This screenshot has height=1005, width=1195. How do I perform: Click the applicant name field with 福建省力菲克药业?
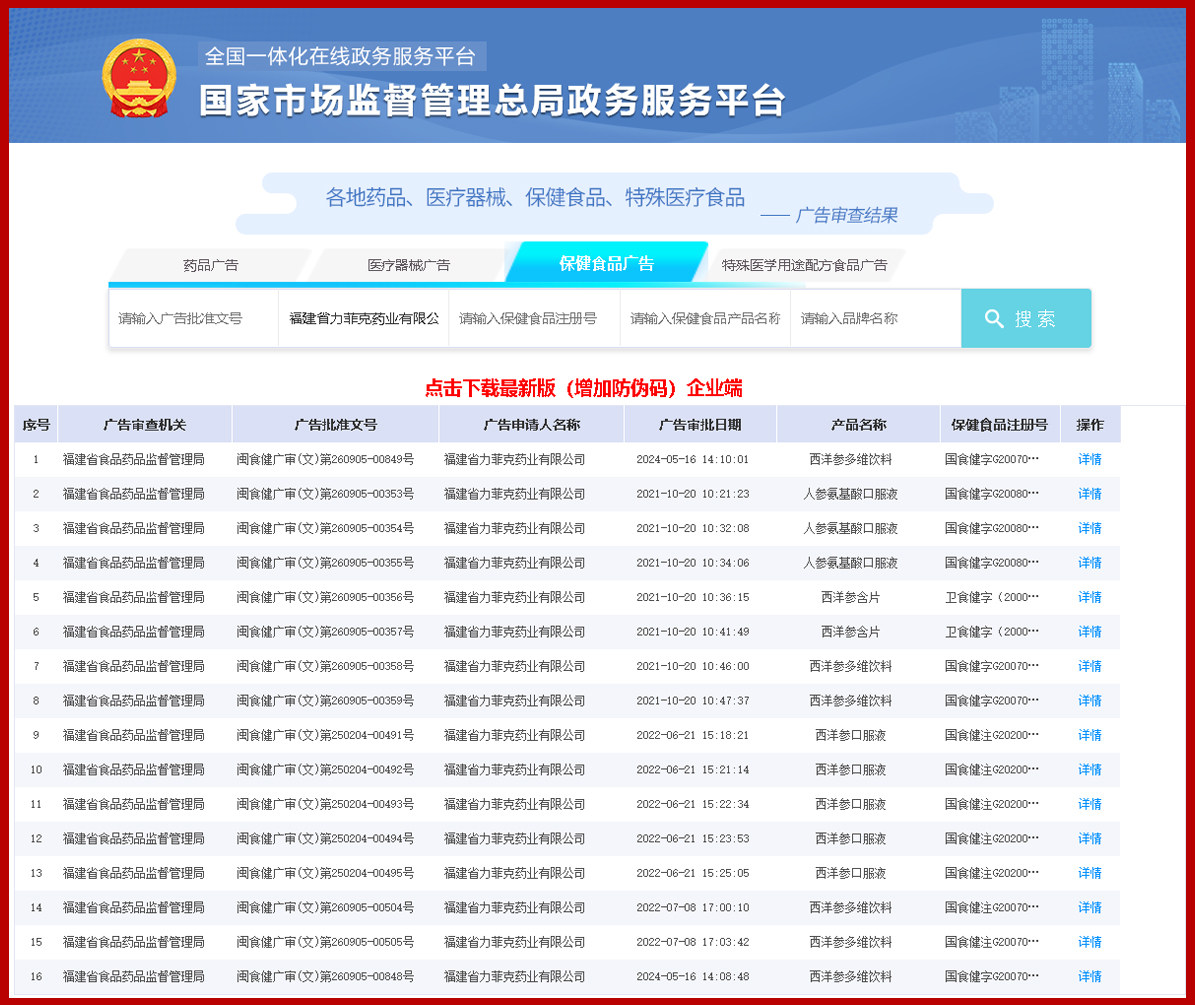[364, 318]
